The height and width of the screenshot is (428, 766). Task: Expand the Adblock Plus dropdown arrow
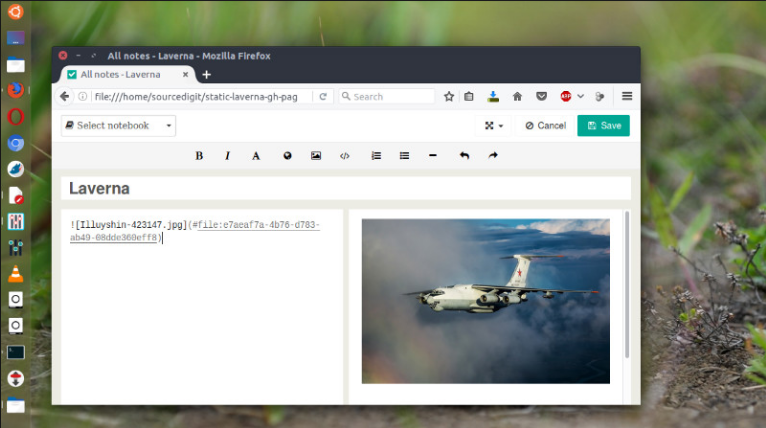pyautogui.click(x=580, y=96)
